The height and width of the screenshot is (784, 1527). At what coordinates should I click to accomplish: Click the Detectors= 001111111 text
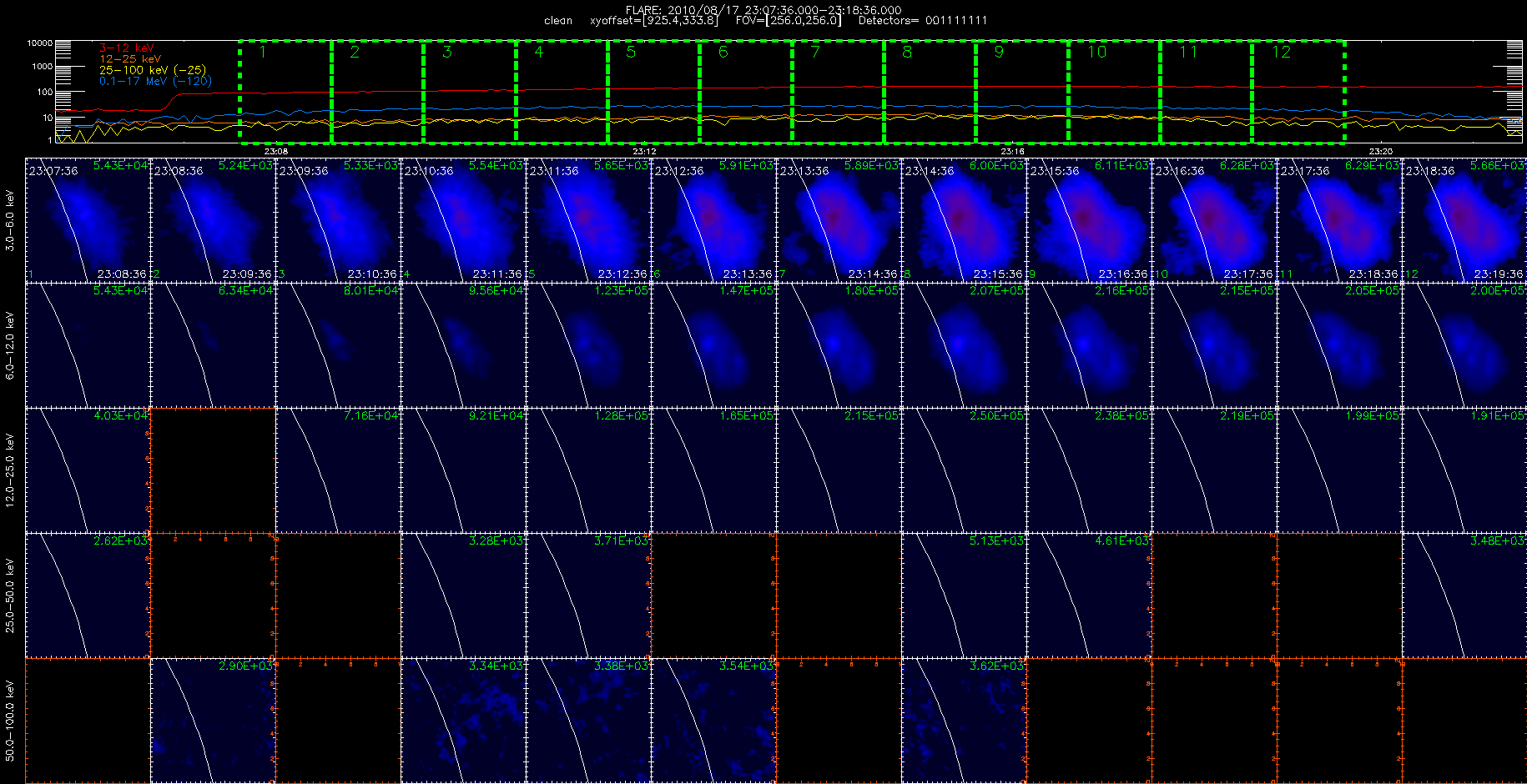[x=923, y=21]
